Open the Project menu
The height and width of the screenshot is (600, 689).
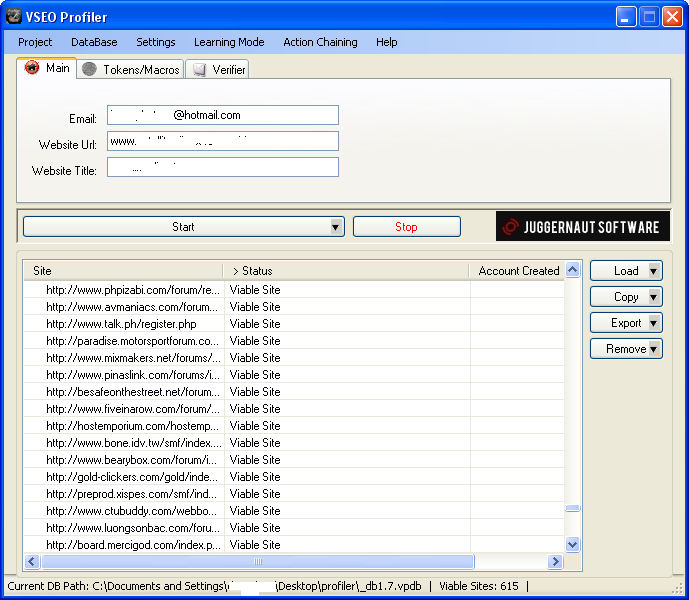[x=35, y=42]
